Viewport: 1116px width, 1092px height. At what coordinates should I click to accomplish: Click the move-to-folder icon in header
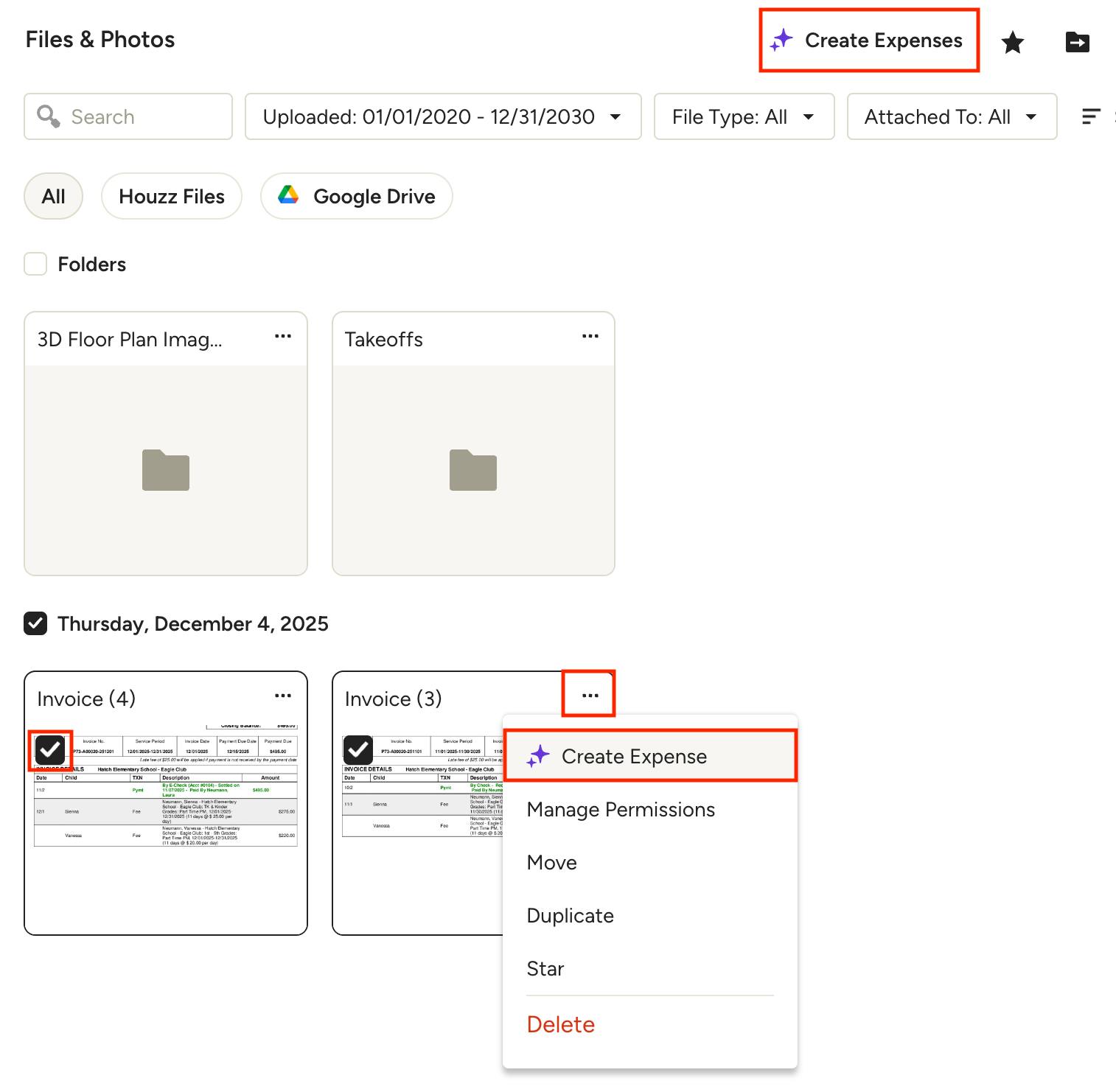coord(1077,43)
